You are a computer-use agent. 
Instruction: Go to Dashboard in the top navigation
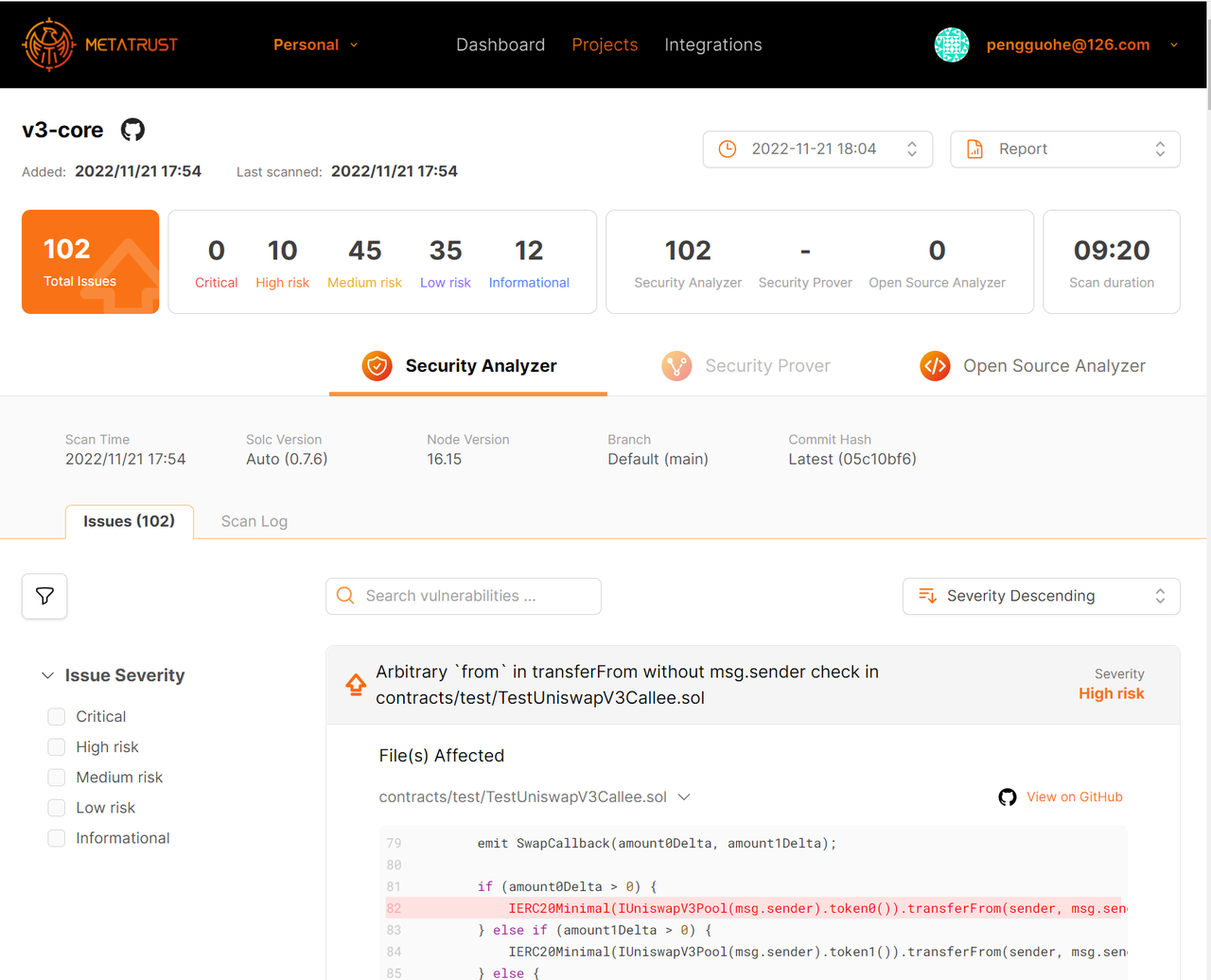tap(500, 44)
